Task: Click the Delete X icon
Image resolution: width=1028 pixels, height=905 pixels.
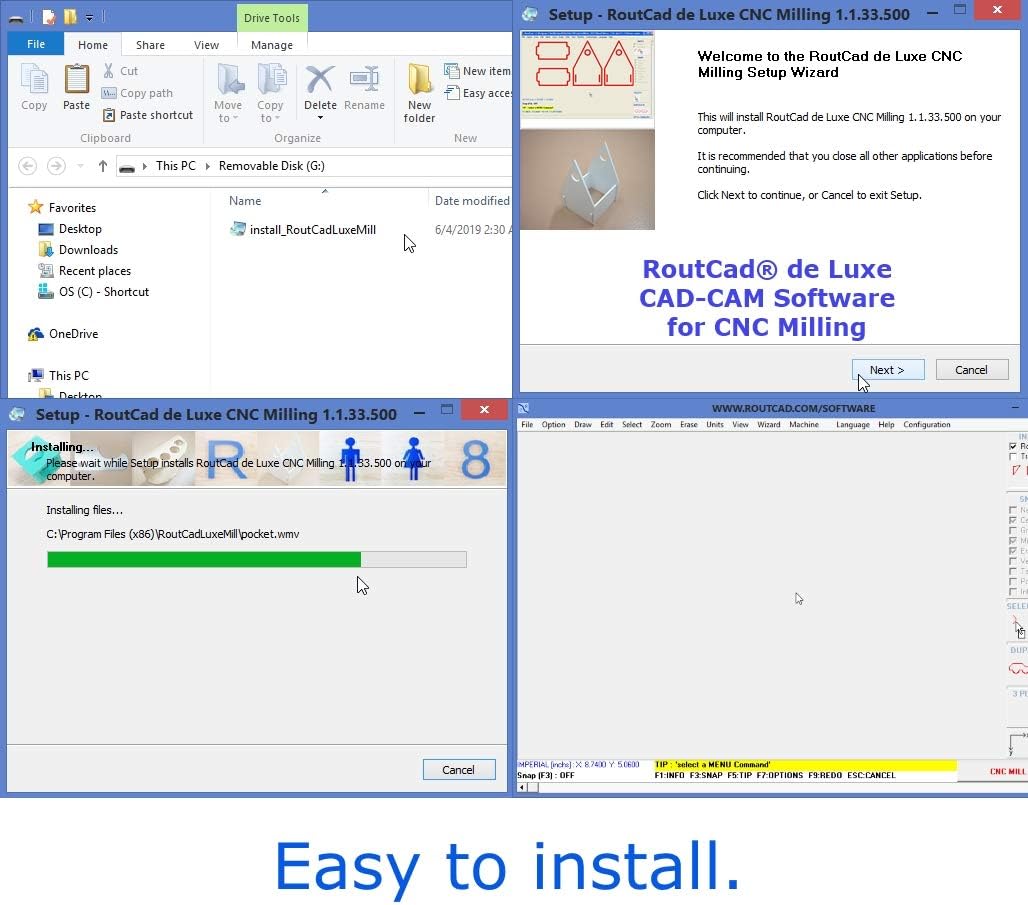Action: pyautogui.click(x=320, y=79)
